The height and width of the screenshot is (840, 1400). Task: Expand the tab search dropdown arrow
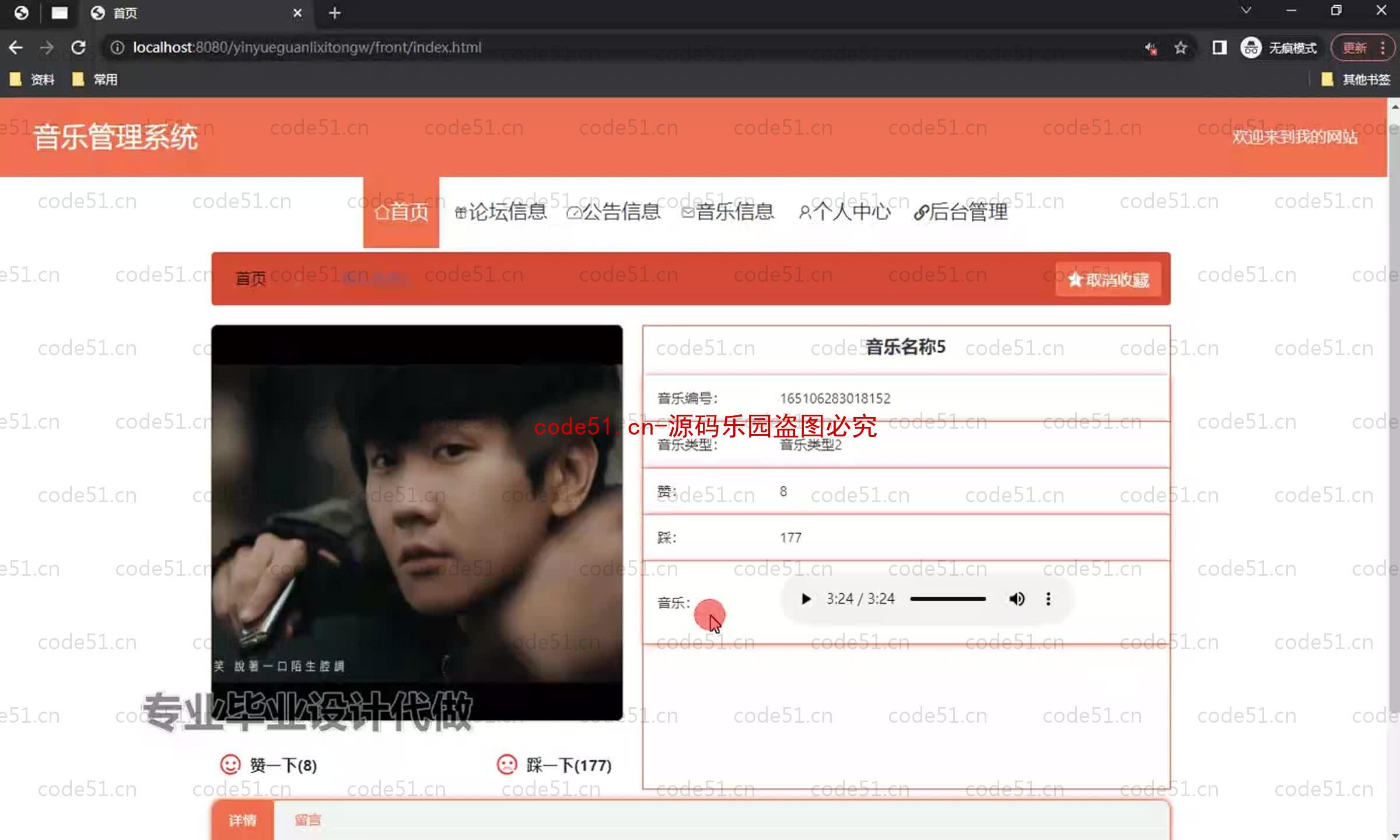tap(1246, 10)
